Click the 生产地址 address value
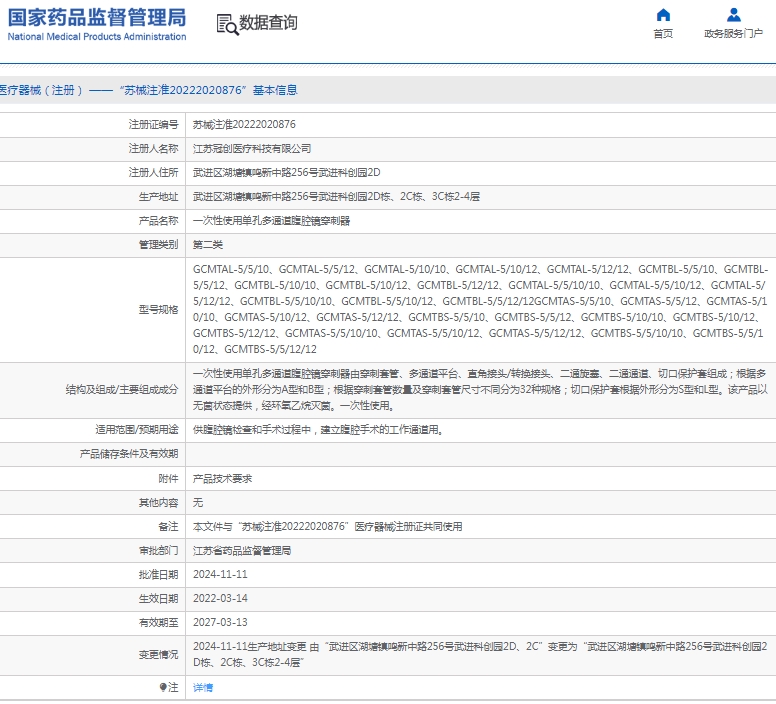Image resolution: width=776 pixels, height=704 pixels. click(x=337, y=197)
